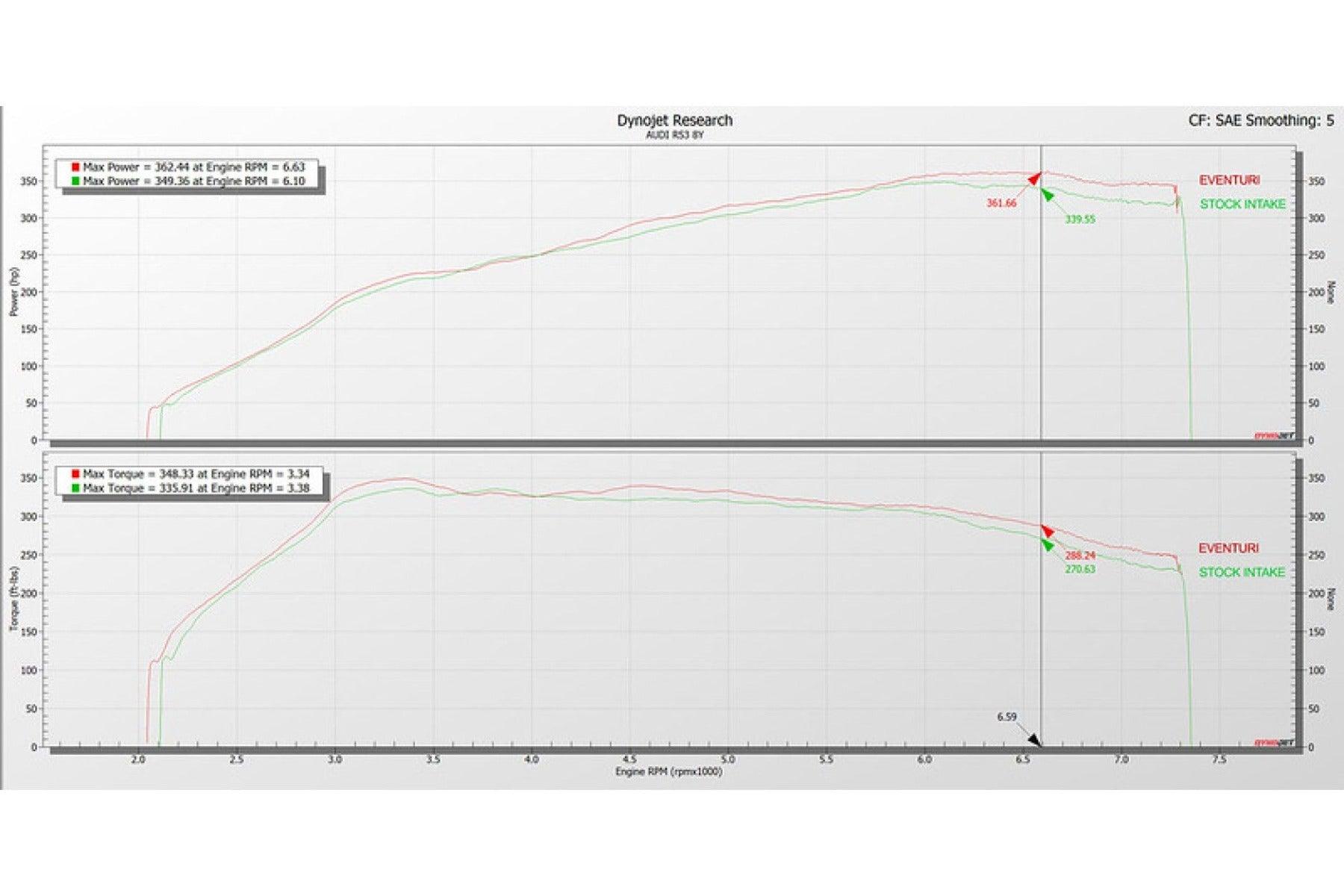Click the 361.66 power value label

click(1001, 203)
